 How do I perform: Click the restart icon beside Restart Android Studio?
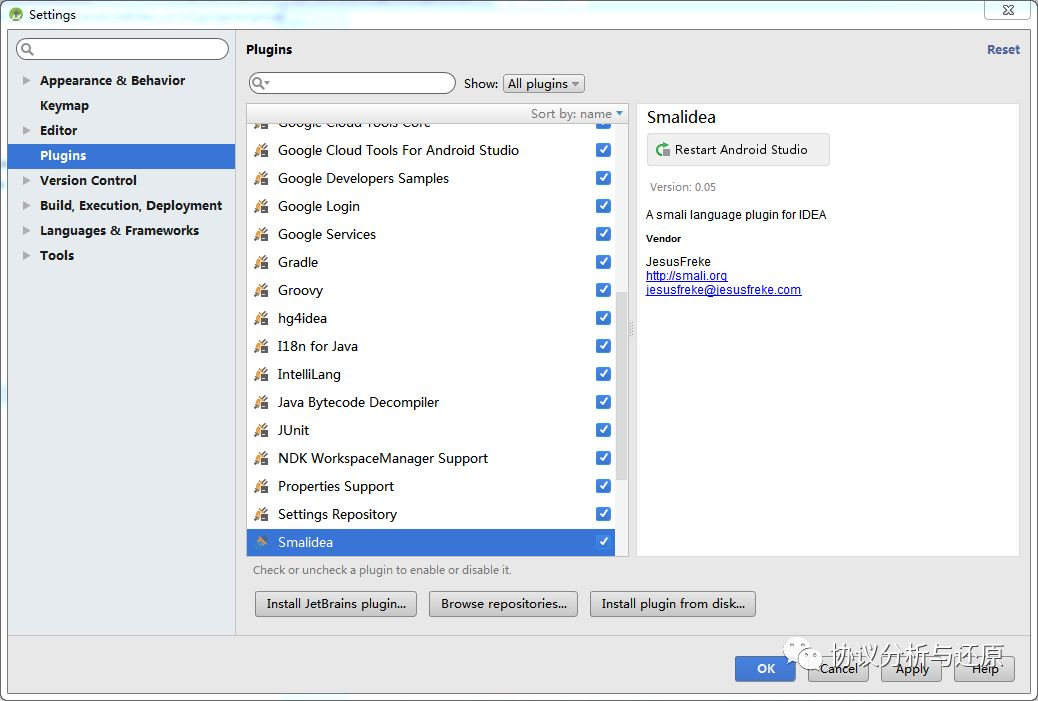point(662,150)
